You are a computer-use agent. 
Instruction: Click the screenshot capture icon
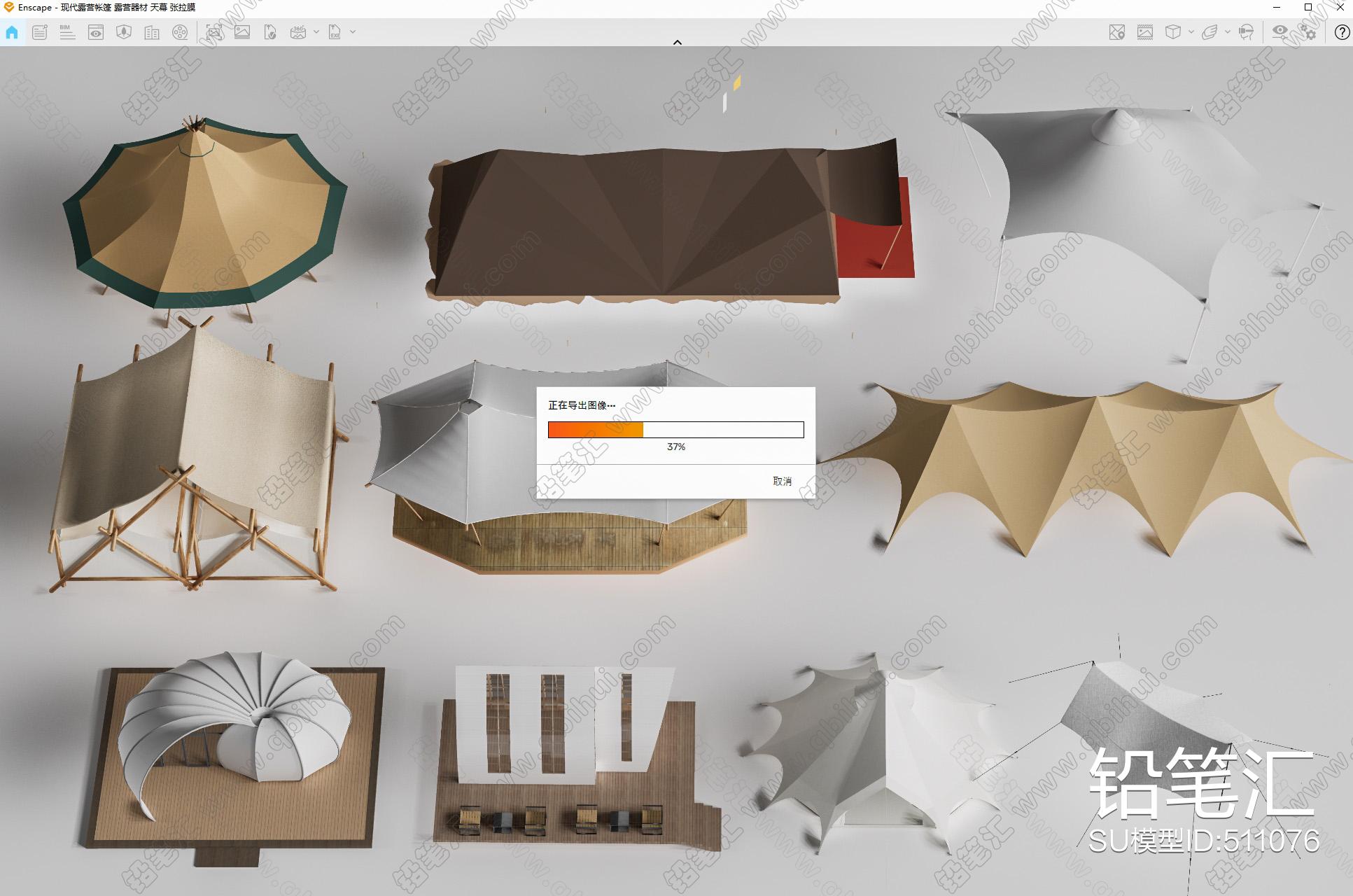[214, 32]
